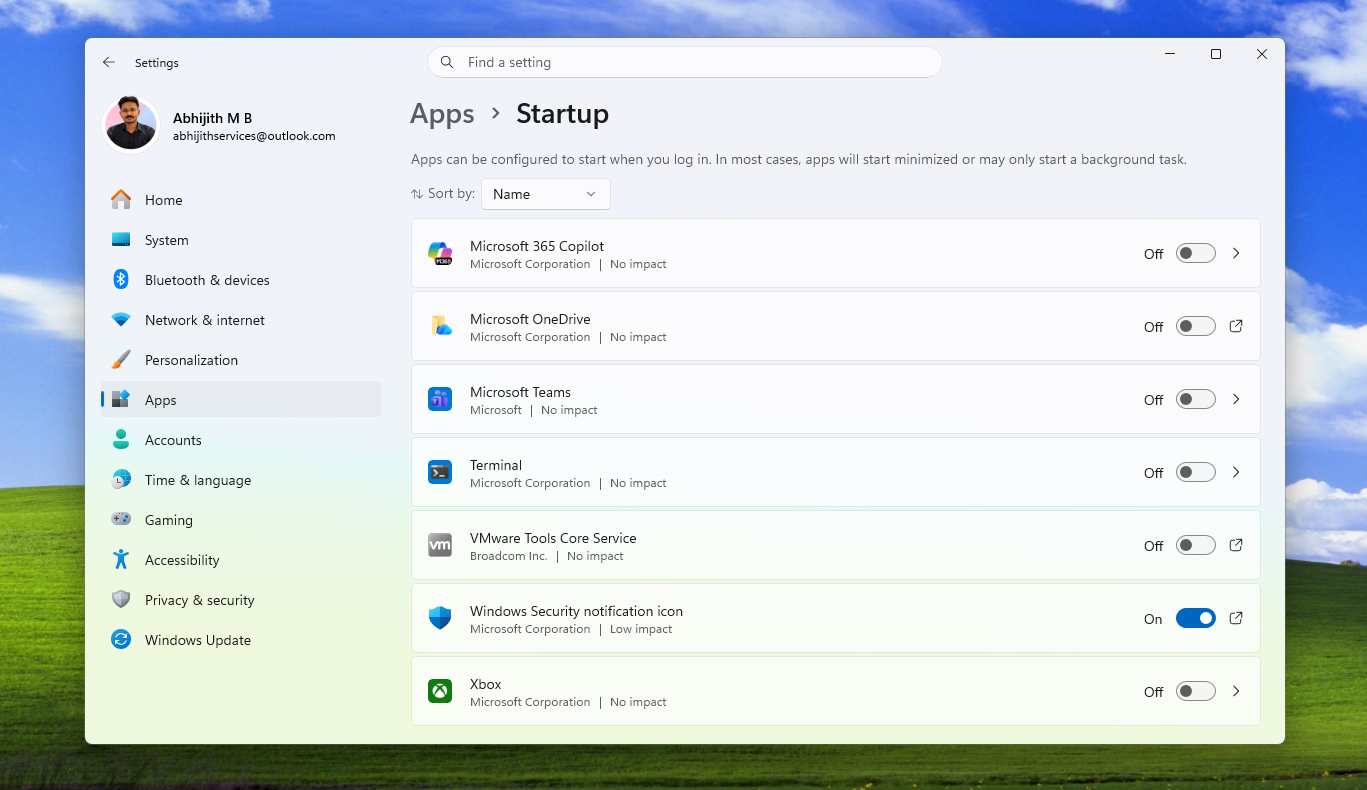Expand the Microsoft 365 Copilot entry

coord(1236,253)
